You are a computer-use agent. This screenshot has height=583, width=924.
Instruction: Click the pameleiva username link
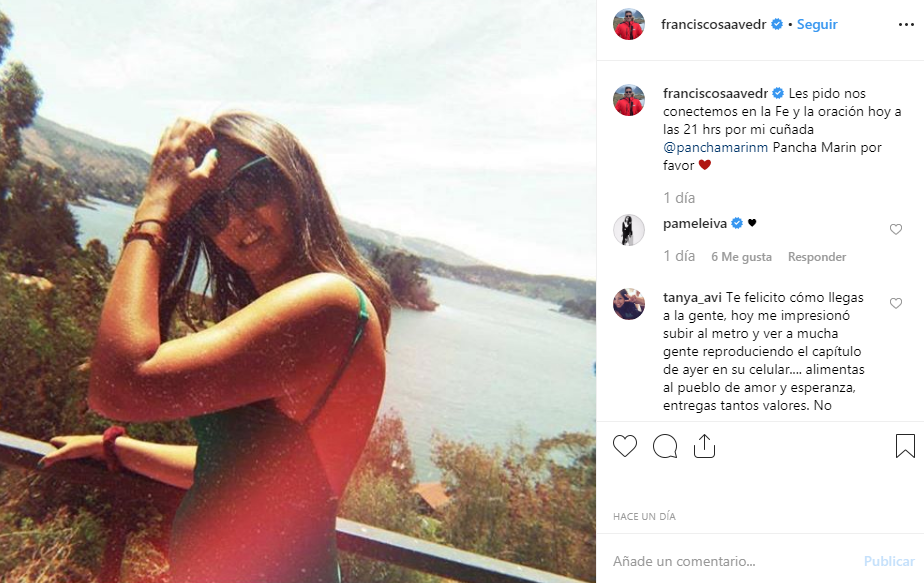[696, 223]
